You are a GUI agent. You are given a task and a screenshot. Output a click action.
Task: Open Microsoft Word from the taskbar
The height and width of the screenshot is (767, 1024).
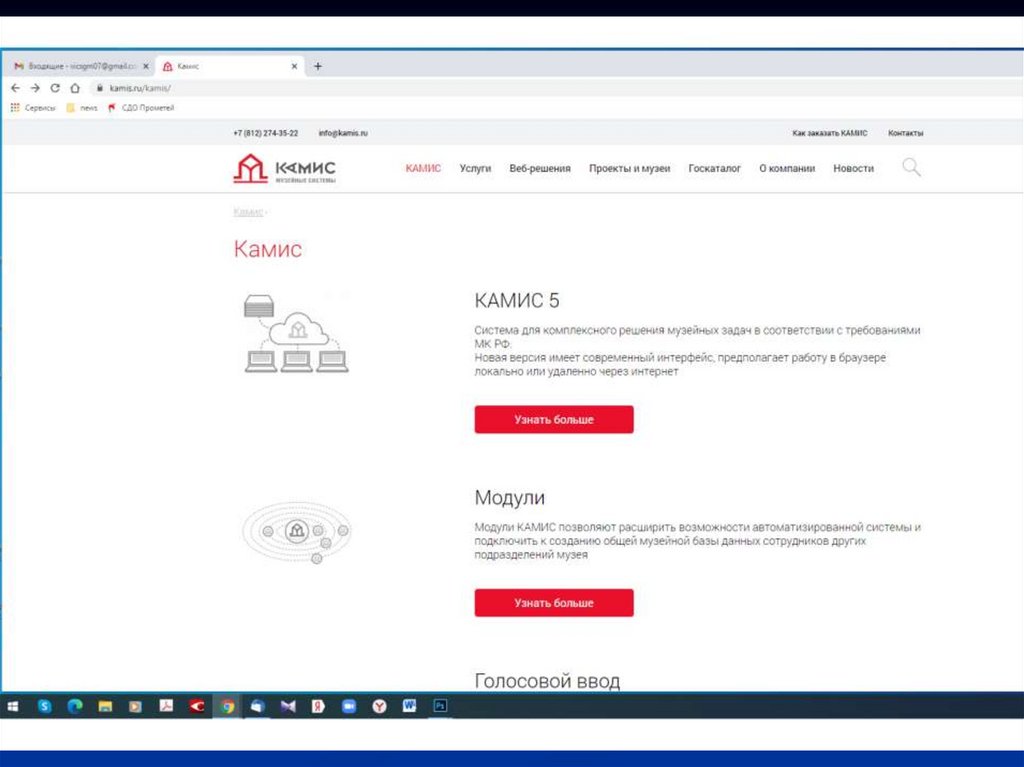click(x=410, y=706)
